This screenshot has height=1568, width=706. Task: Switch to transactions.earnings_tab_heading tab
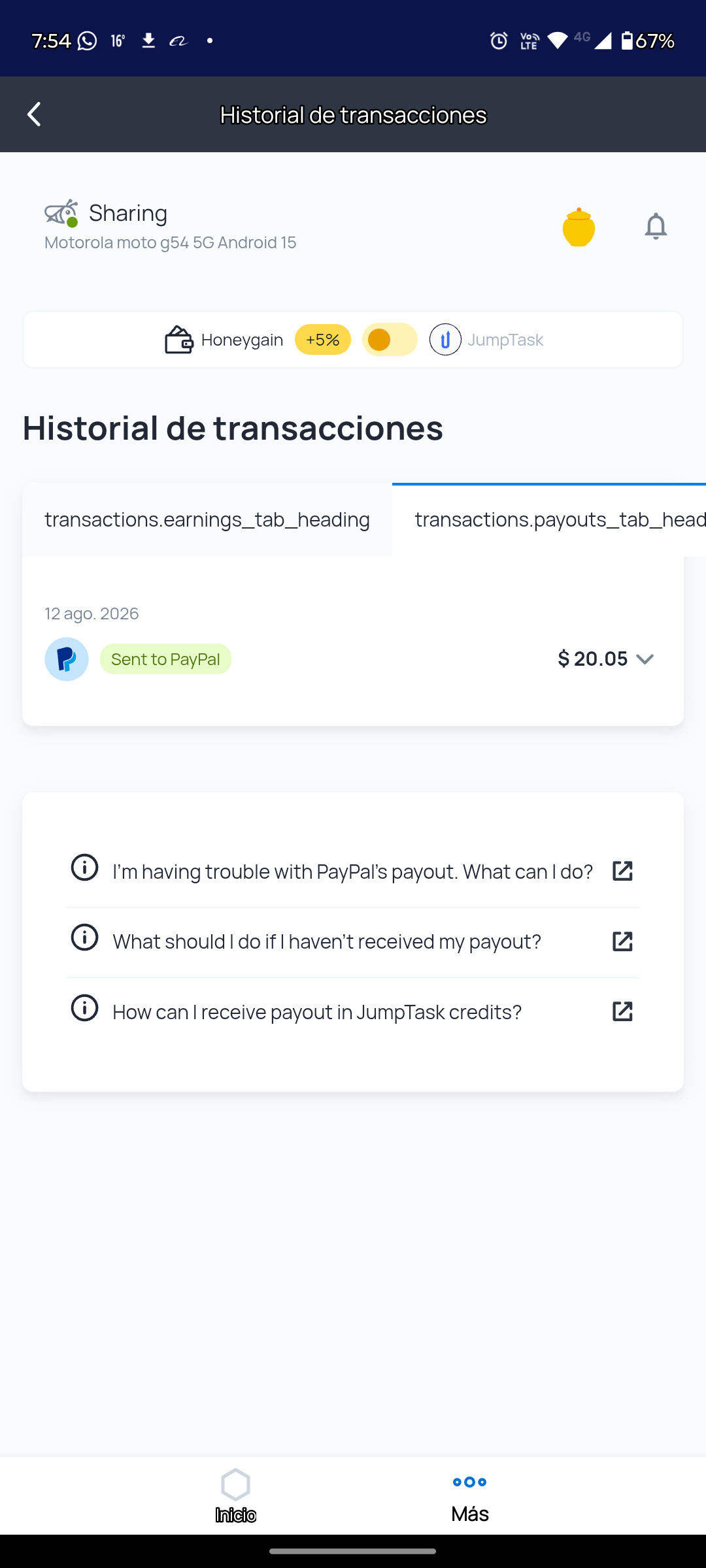tap(207, 520)
